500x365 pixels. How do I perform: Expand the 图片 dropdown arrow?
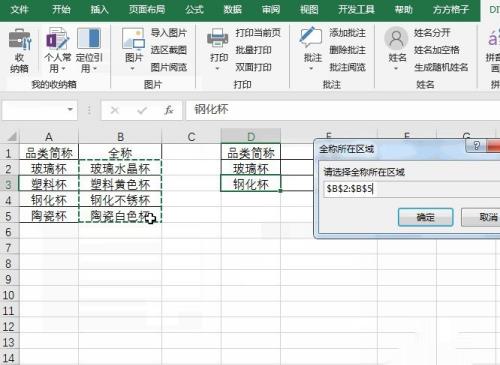click(132, 69)
